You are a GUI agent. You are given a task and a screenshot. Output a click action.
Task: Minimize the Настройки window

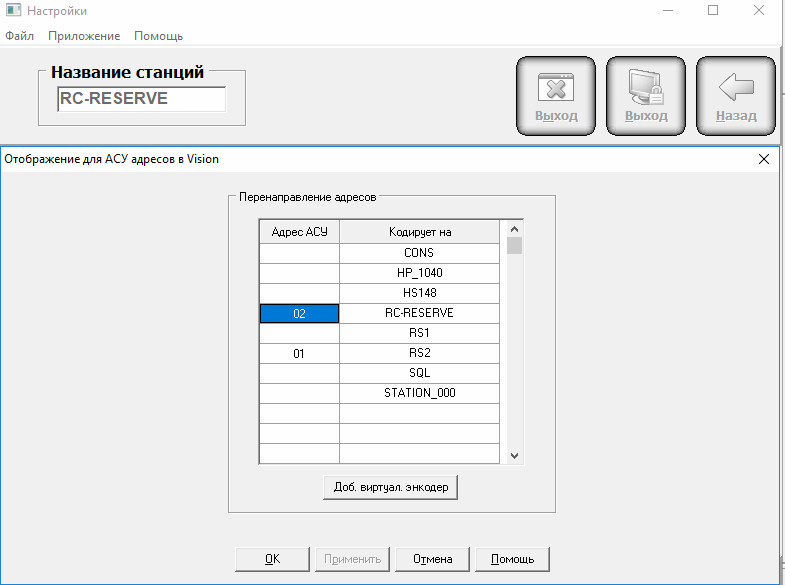668,10
